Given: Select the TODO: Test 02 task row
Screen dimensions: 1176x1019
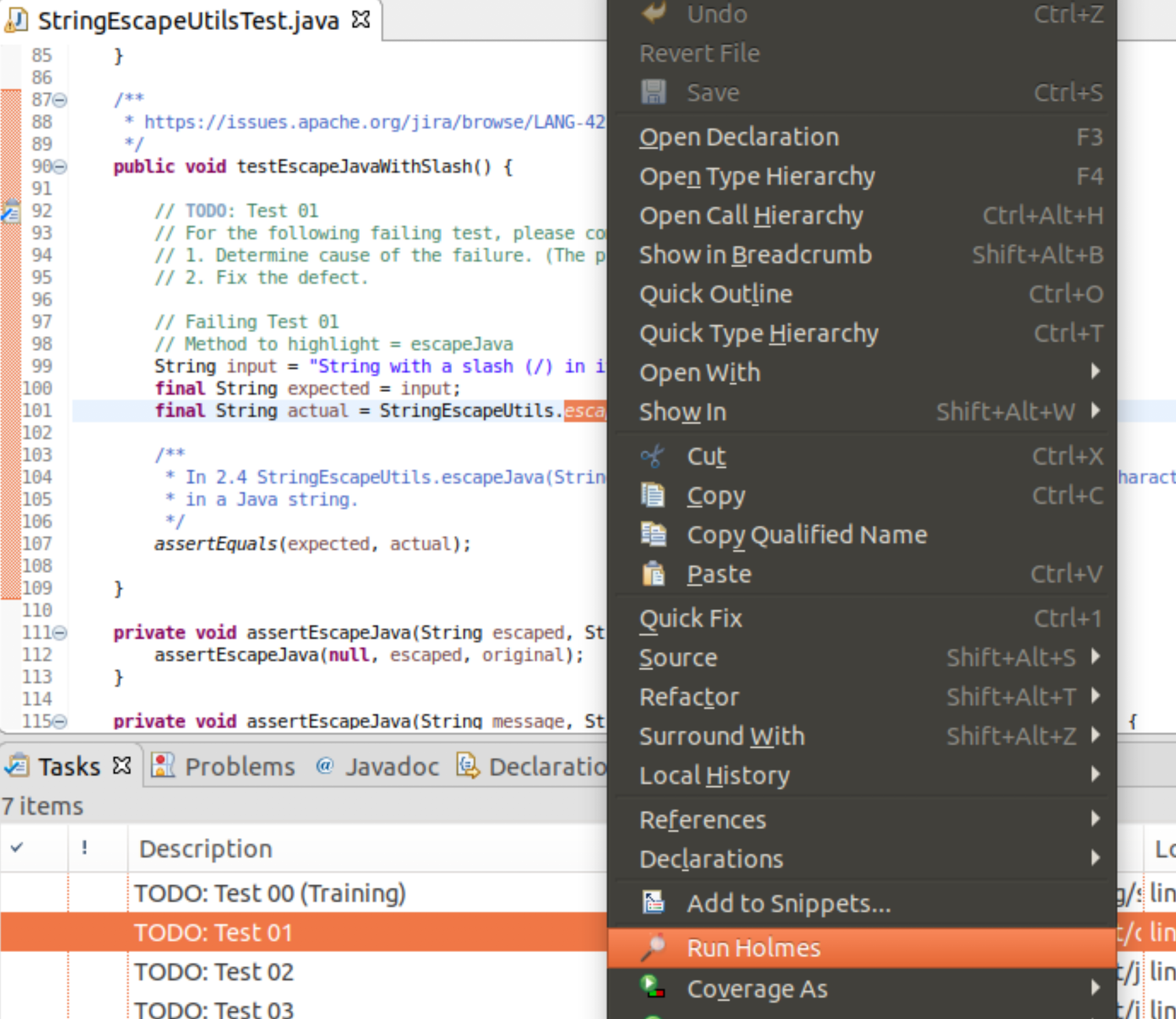Looking at the screenshot, I should pos(214,972).
